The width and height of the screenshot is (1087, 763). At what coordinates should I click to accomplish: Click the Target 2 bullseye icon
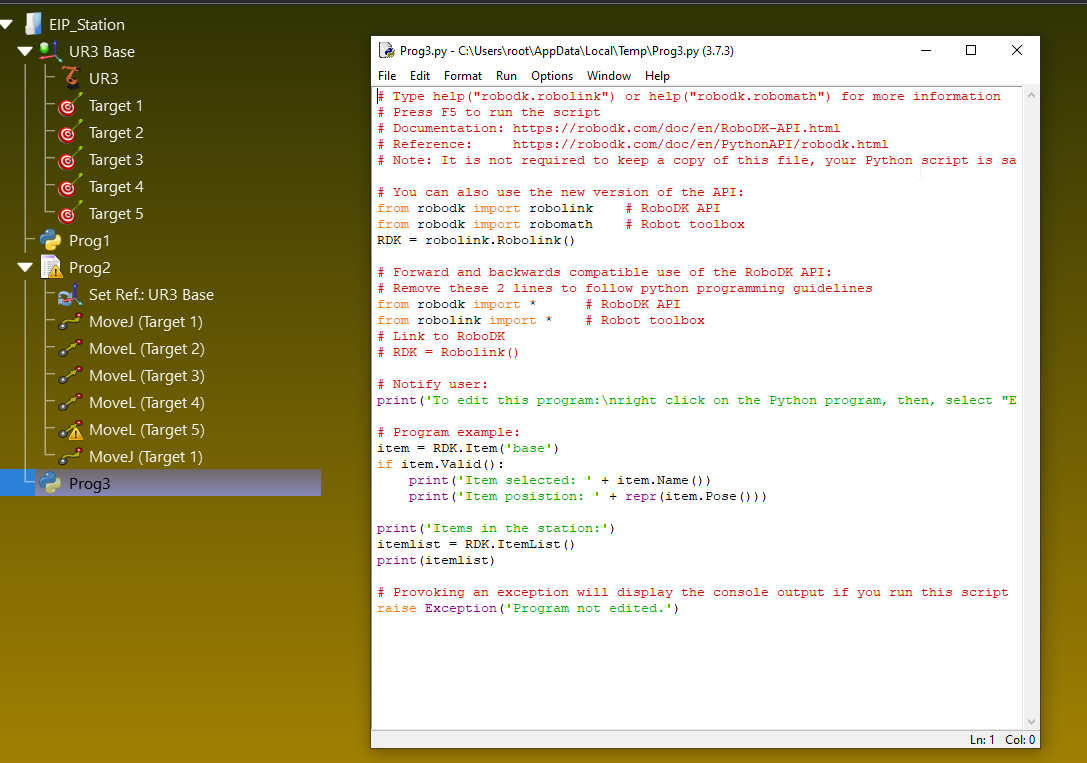(70, 132)
